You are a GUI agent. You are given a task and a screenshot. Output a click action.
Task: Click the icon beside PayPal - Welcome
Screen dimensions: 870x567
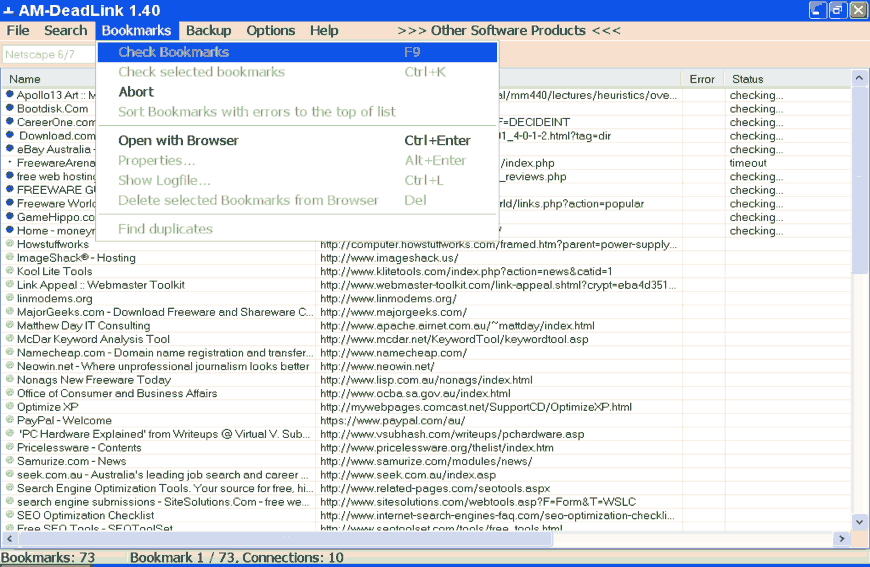tap(9, 420)
